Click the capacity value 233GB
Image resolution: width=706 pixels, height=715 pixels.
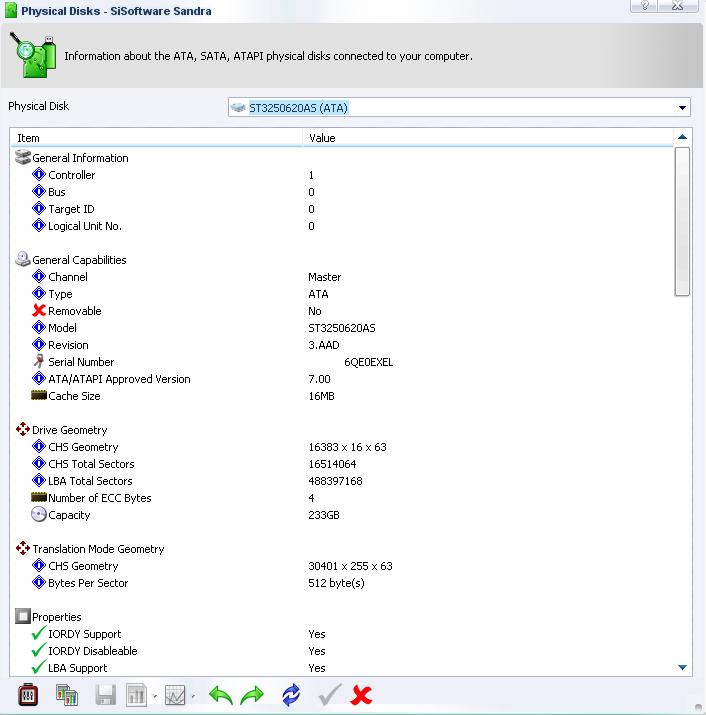323,515
